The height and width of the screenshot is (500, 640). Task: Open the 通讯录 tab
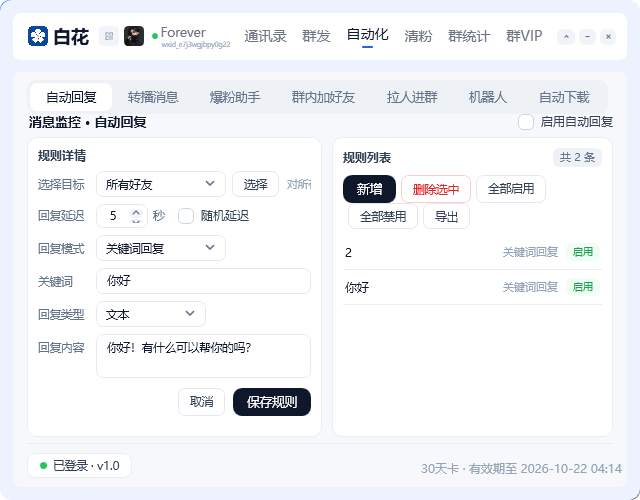pos(265,36)
